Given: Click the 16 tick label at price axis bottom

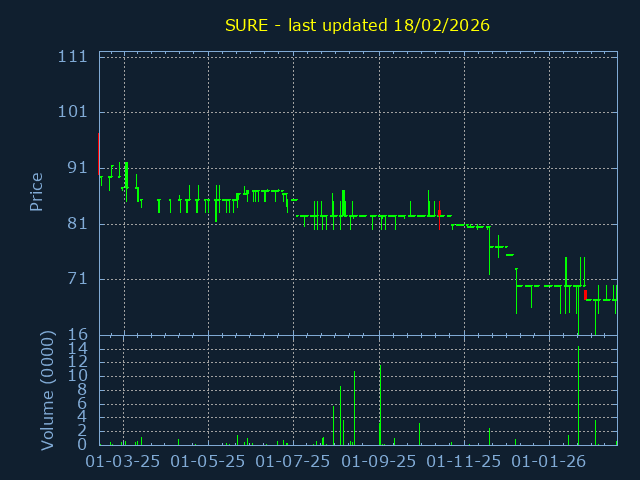Looking at the screenshot, I should [x=76, y=334].
